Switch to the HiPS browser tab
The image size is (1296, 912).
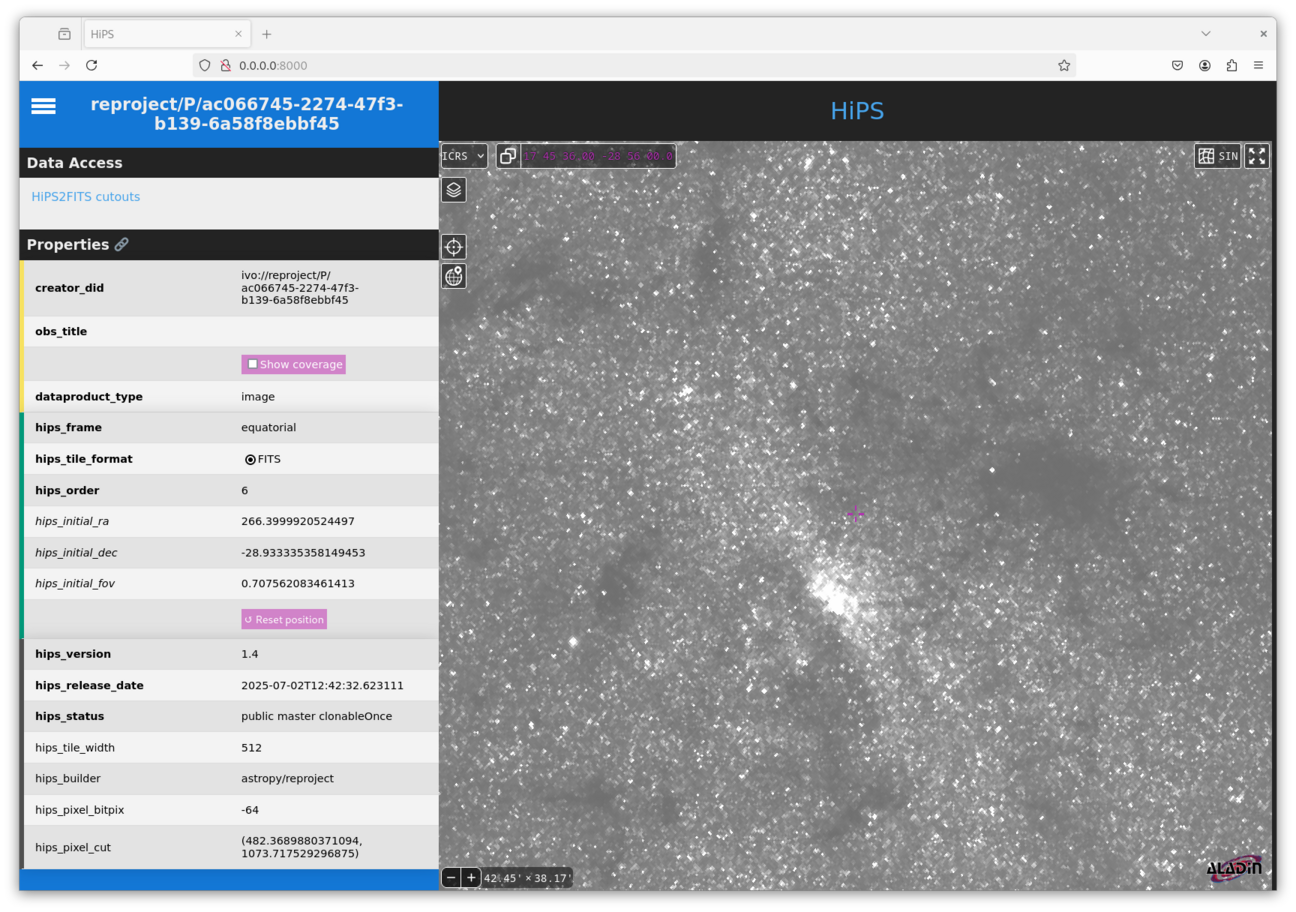pyautogui.click(x=160, y=34)
